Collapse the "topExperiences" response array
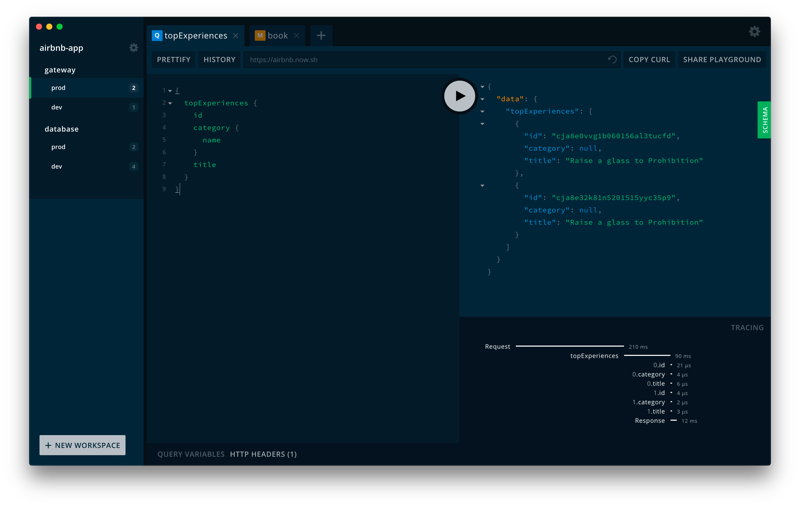Screen dimensions: 800x507 pyautogui.click(x=482, y=111)
